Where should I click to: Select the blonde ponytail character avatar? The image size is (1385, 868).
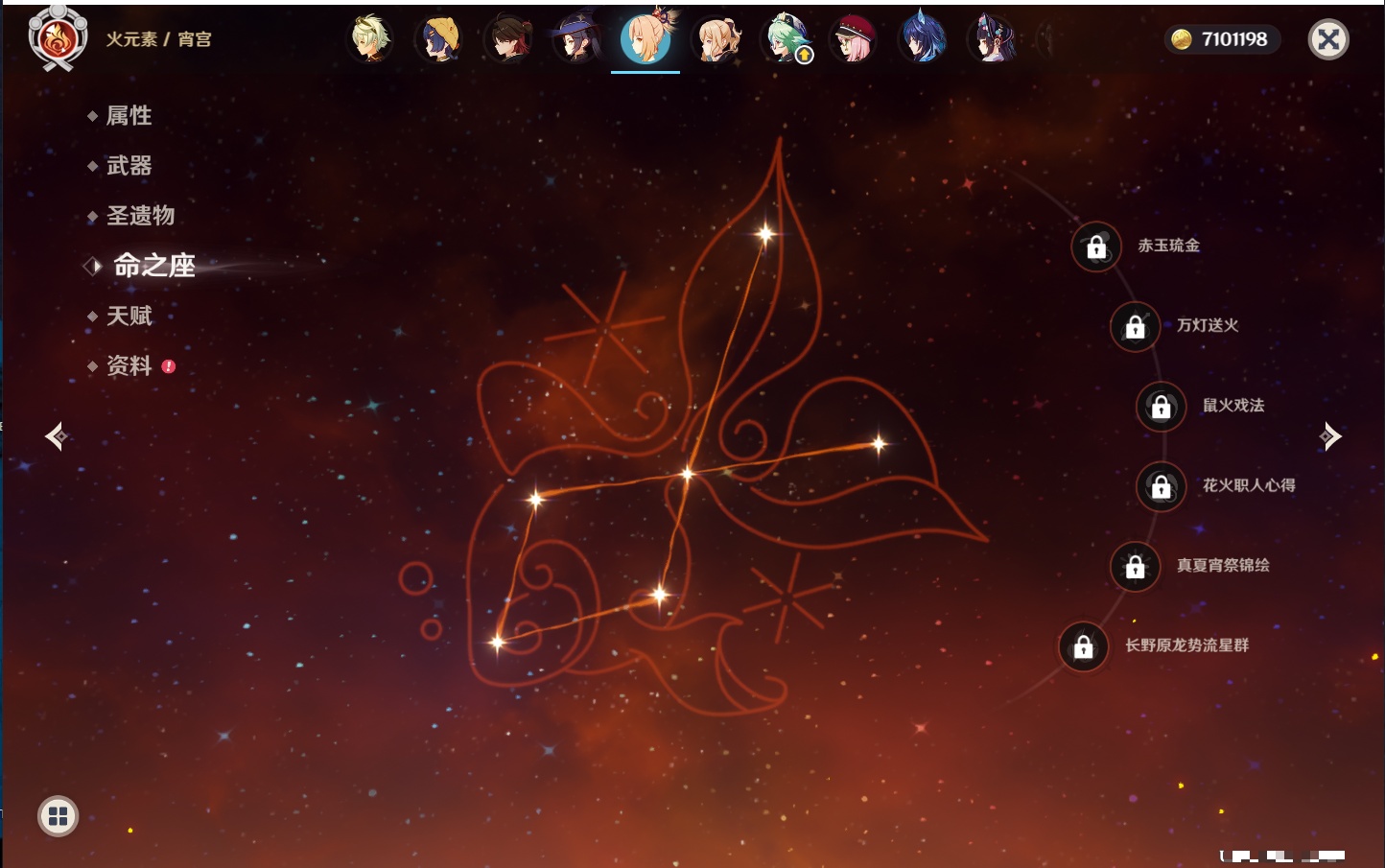(x=716, y=39)
